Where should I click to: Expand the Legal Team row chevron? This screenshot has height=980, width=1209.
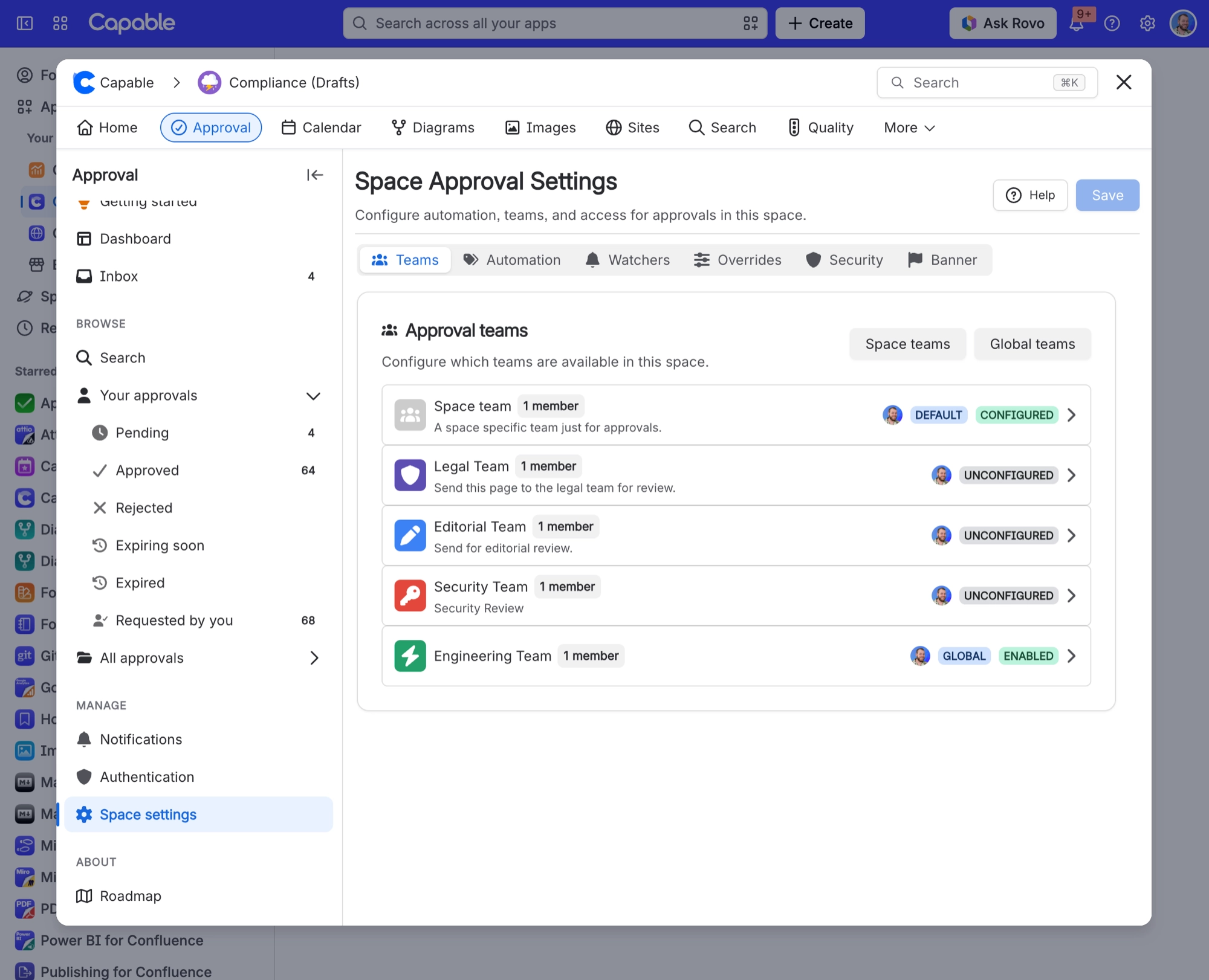(x=1071, y=475)
